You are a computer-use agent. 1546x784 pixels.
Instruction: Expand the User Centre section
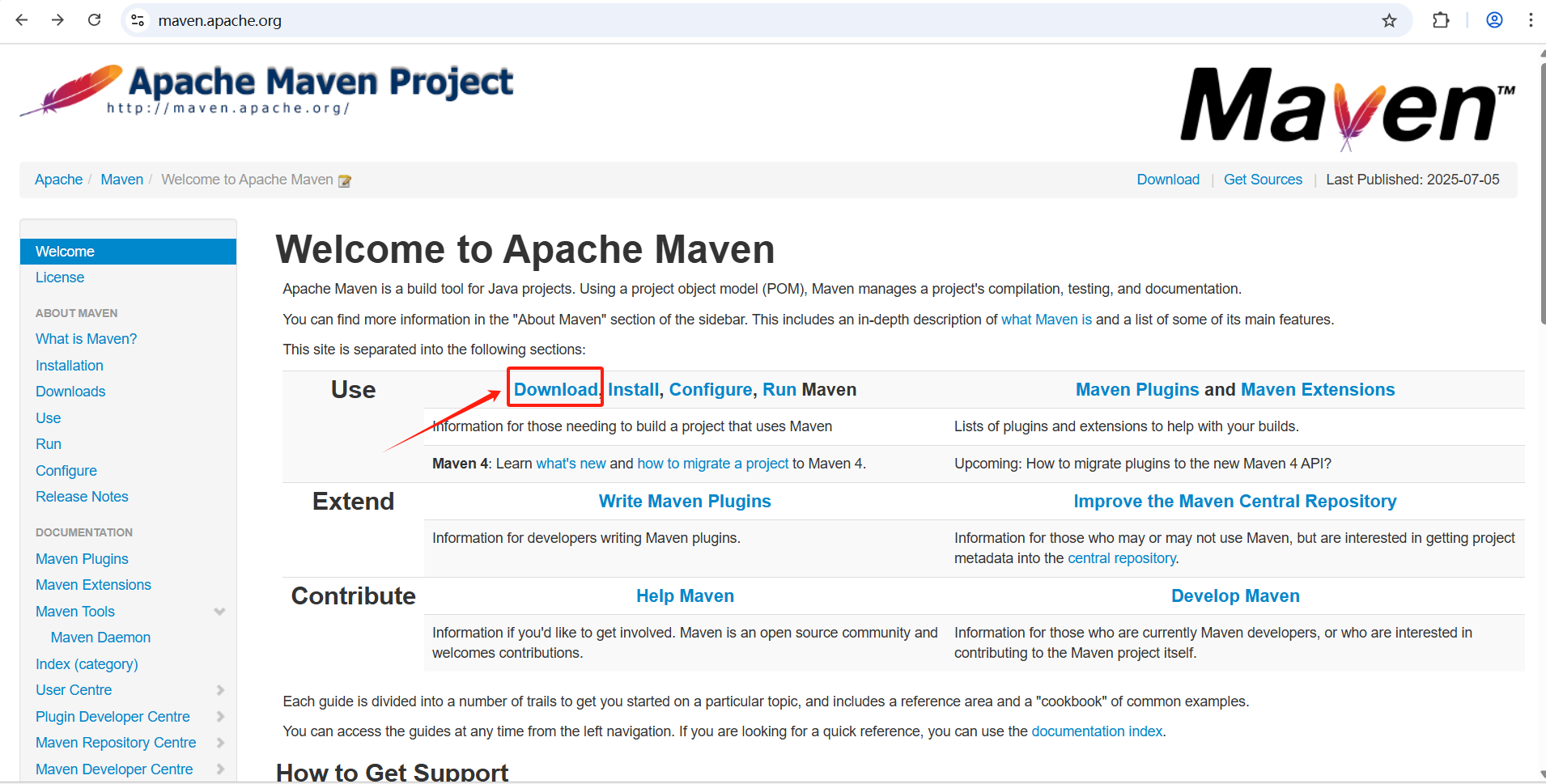point(219,690)
